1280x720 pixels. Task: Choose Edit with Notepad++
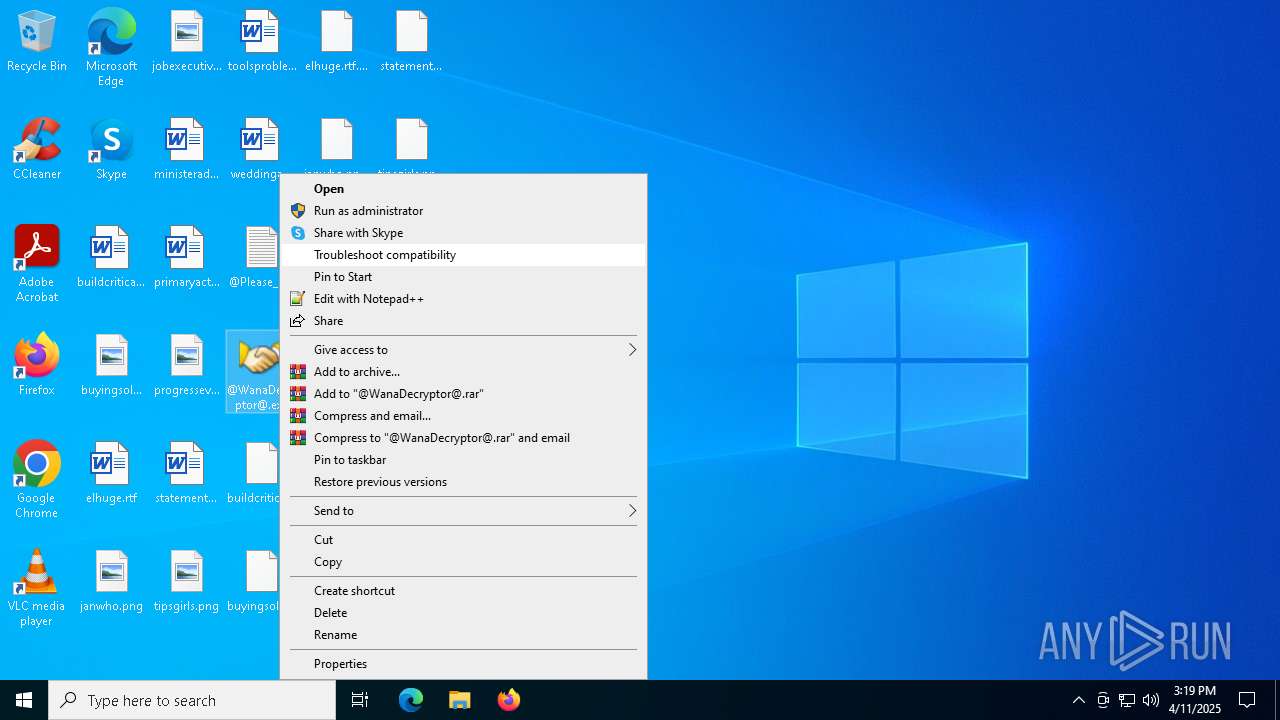463,299
